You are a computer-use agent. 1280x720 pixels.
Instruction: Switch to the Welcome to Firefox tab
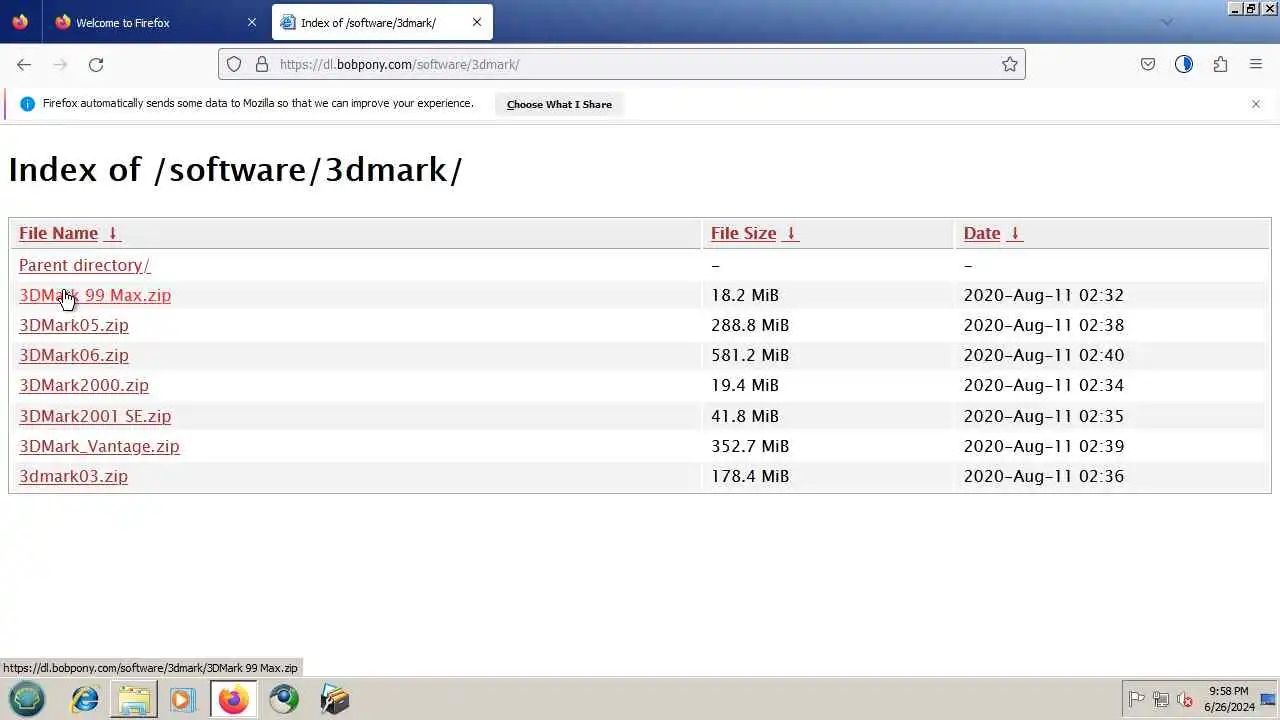(155, 22)
